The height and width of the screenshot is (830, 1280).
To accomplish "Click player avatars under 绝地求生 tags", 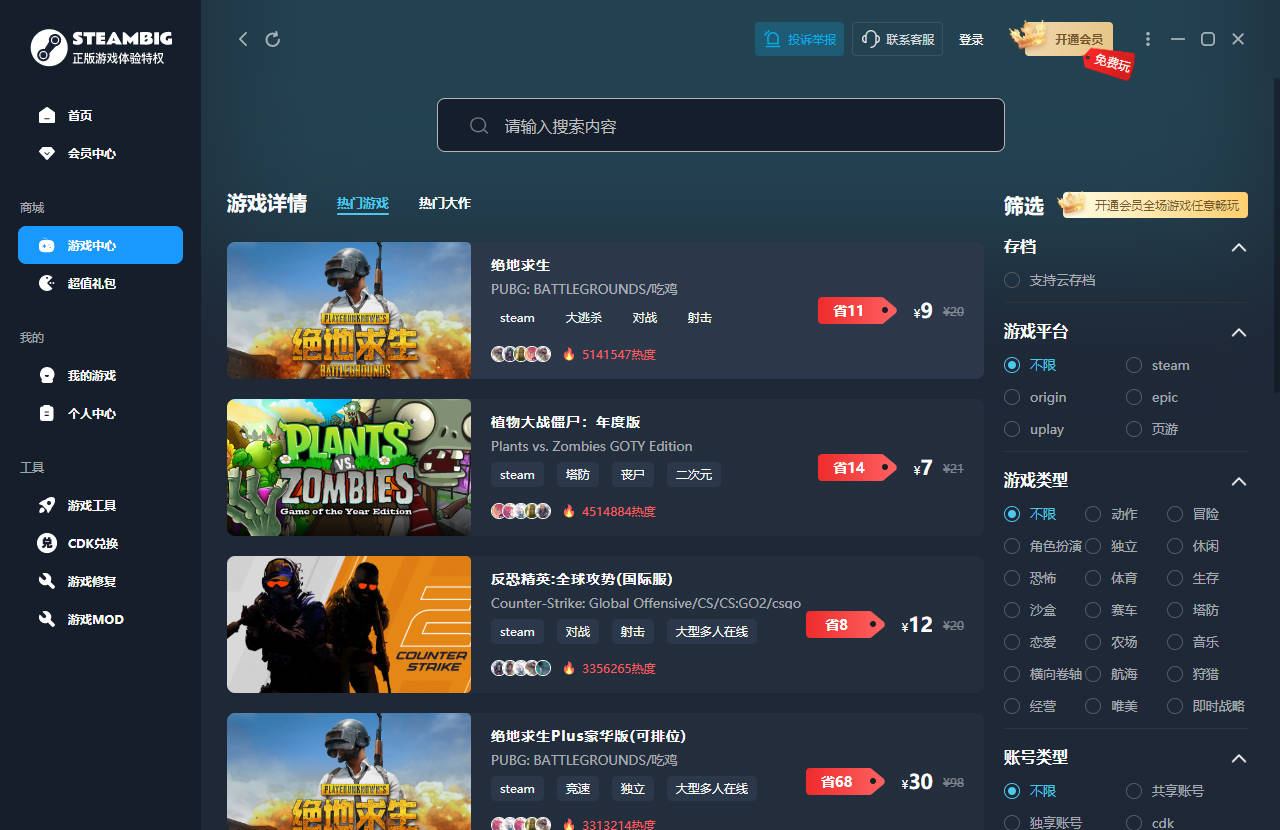I will (521, 354).
